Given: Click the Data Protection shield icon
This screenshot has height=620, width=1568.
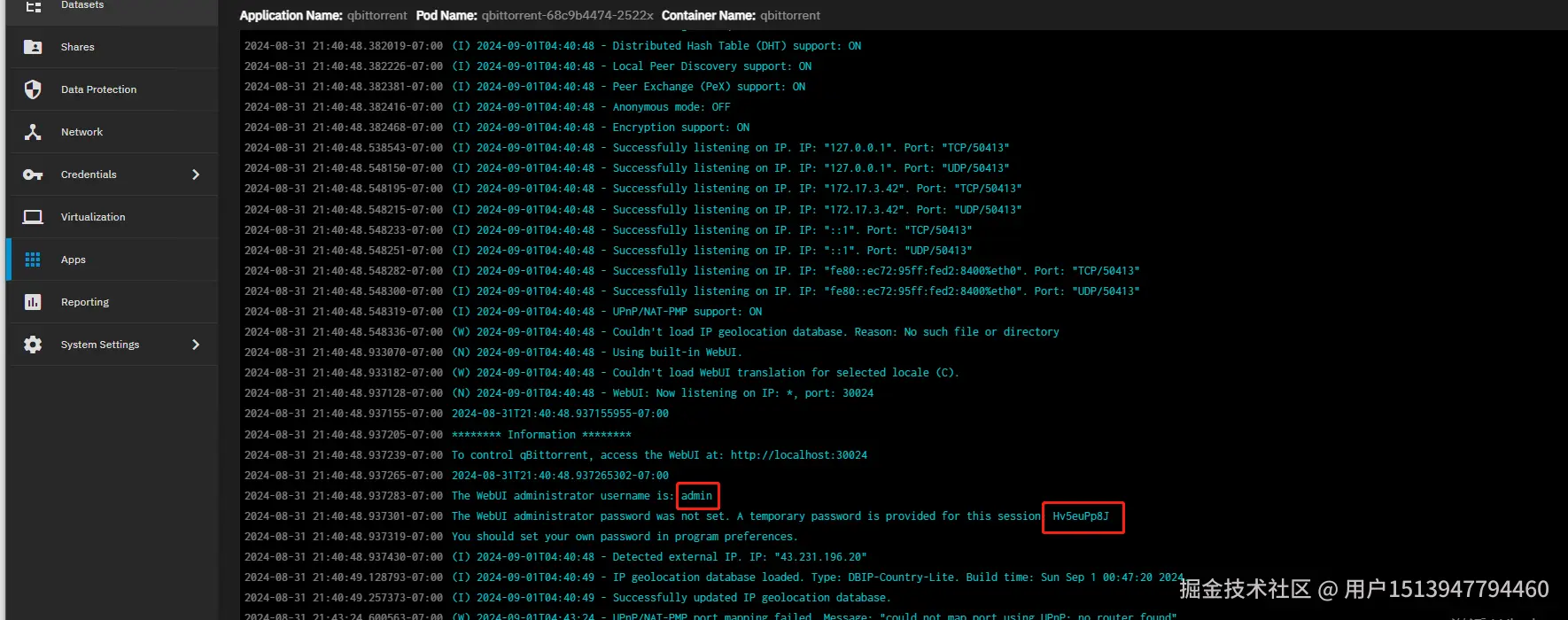Looking at the screenshot, I should (33, 89).
